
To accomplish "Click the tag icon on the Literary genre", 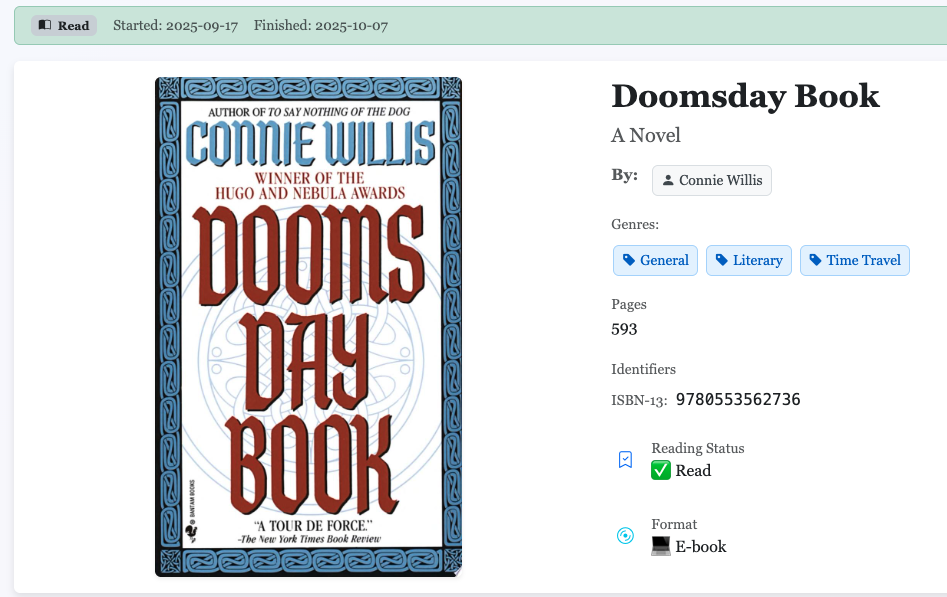I will pos(722,260).
